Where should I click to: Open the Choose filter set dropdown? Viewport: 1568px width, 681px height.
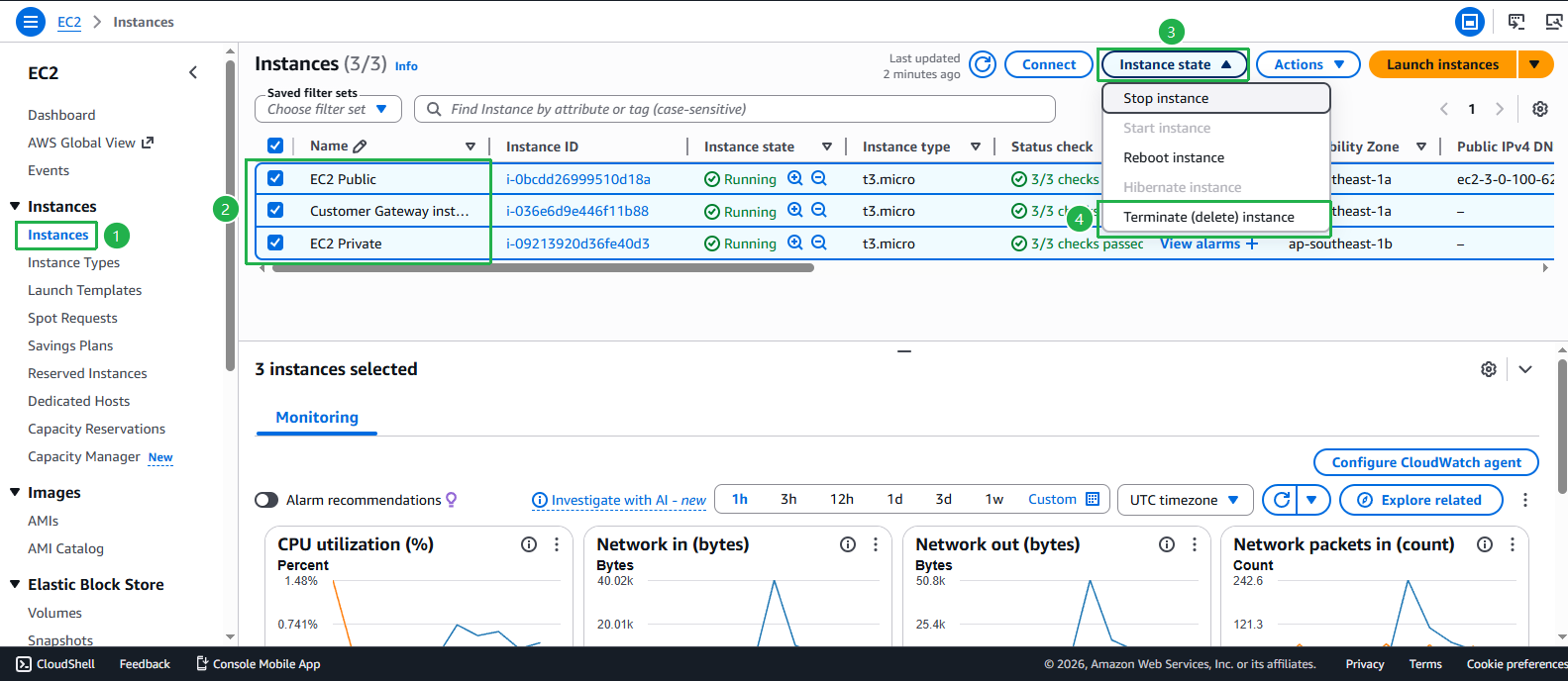(328, 109)
